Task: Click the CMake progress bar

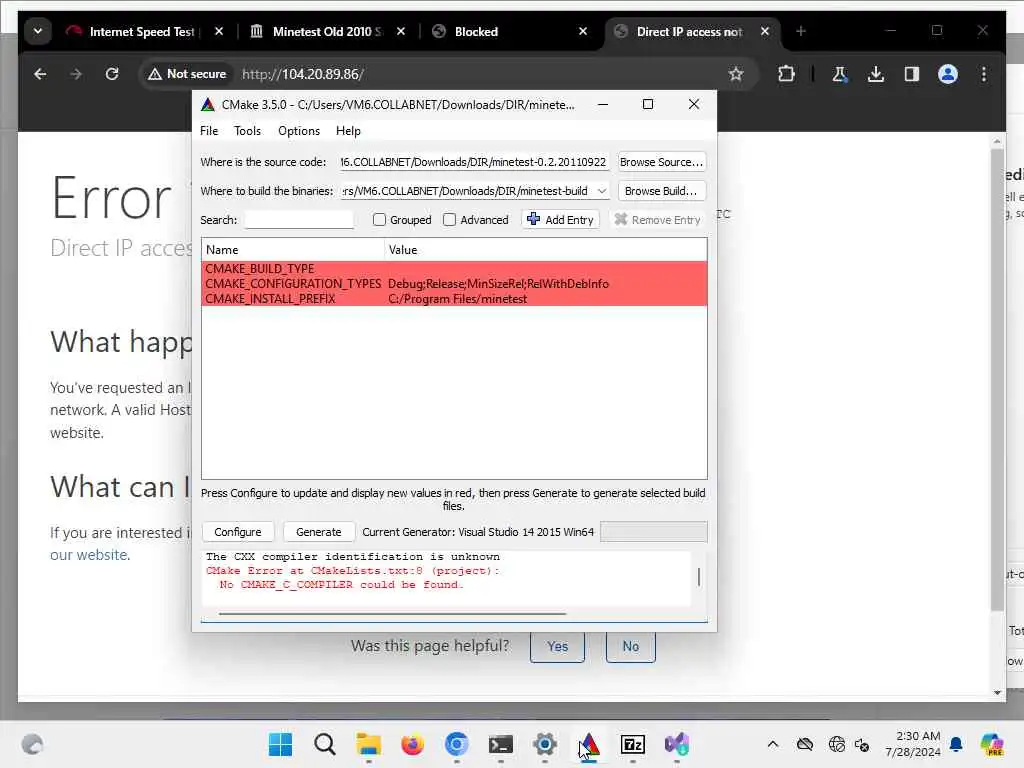Action: coord(654,532)
